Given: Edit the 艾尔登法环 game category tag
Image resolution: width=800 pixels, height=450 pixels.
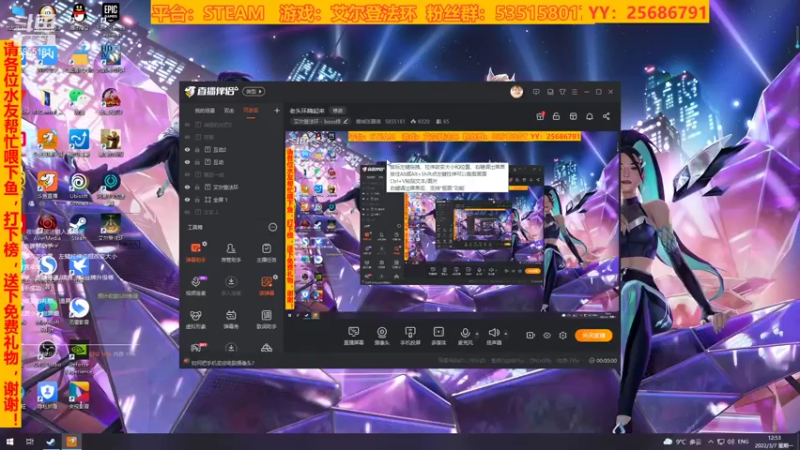Looking at the screenshot, I should coord(321,122).
